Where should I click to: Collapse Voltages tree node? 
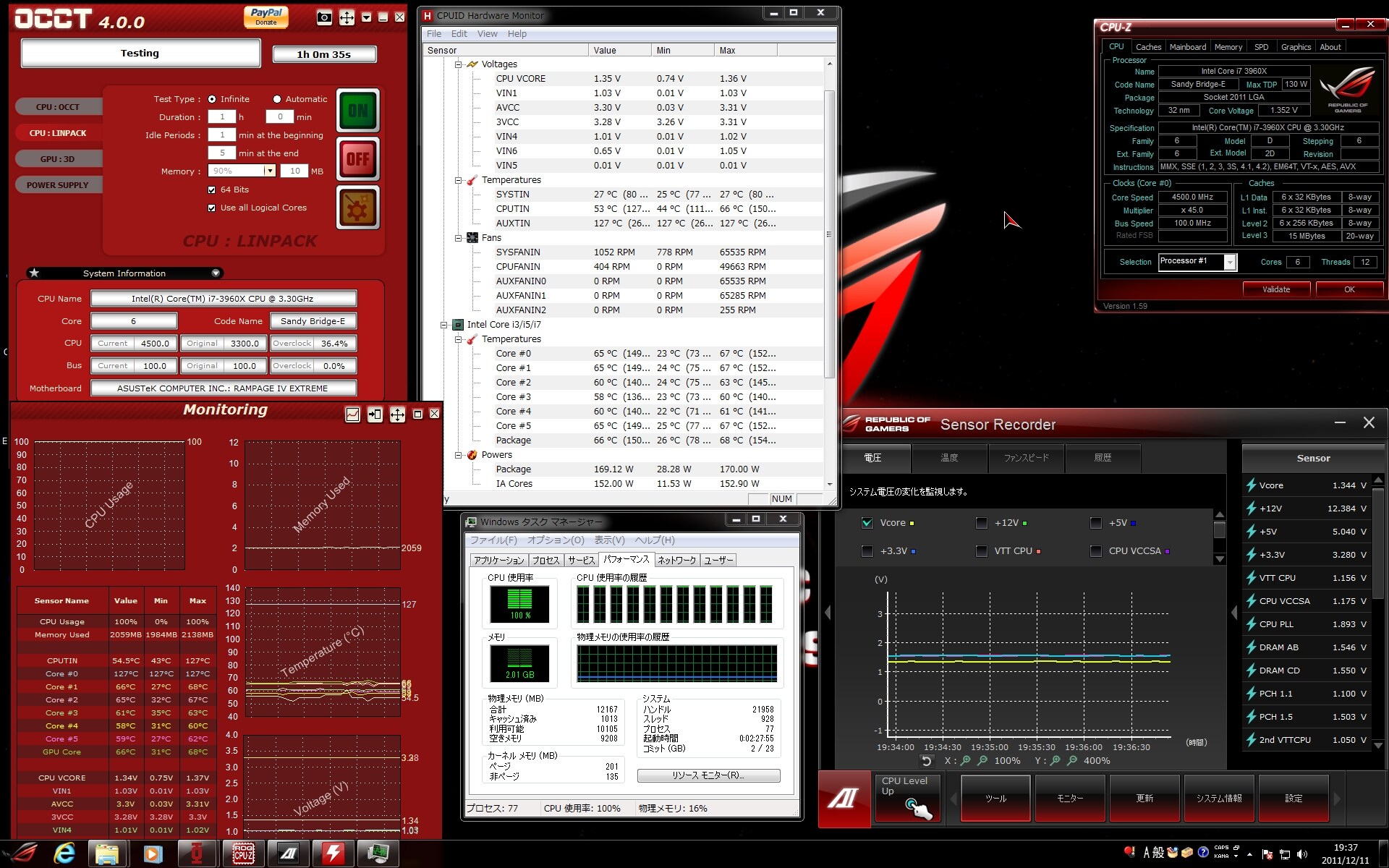coord(458,64)
